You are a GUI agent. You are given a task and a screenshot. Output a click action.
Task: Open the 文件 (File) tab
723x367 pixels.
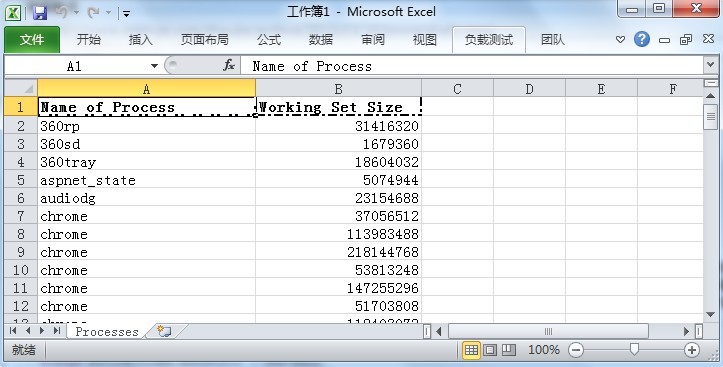pyautogui.click(x=32, y=40)
